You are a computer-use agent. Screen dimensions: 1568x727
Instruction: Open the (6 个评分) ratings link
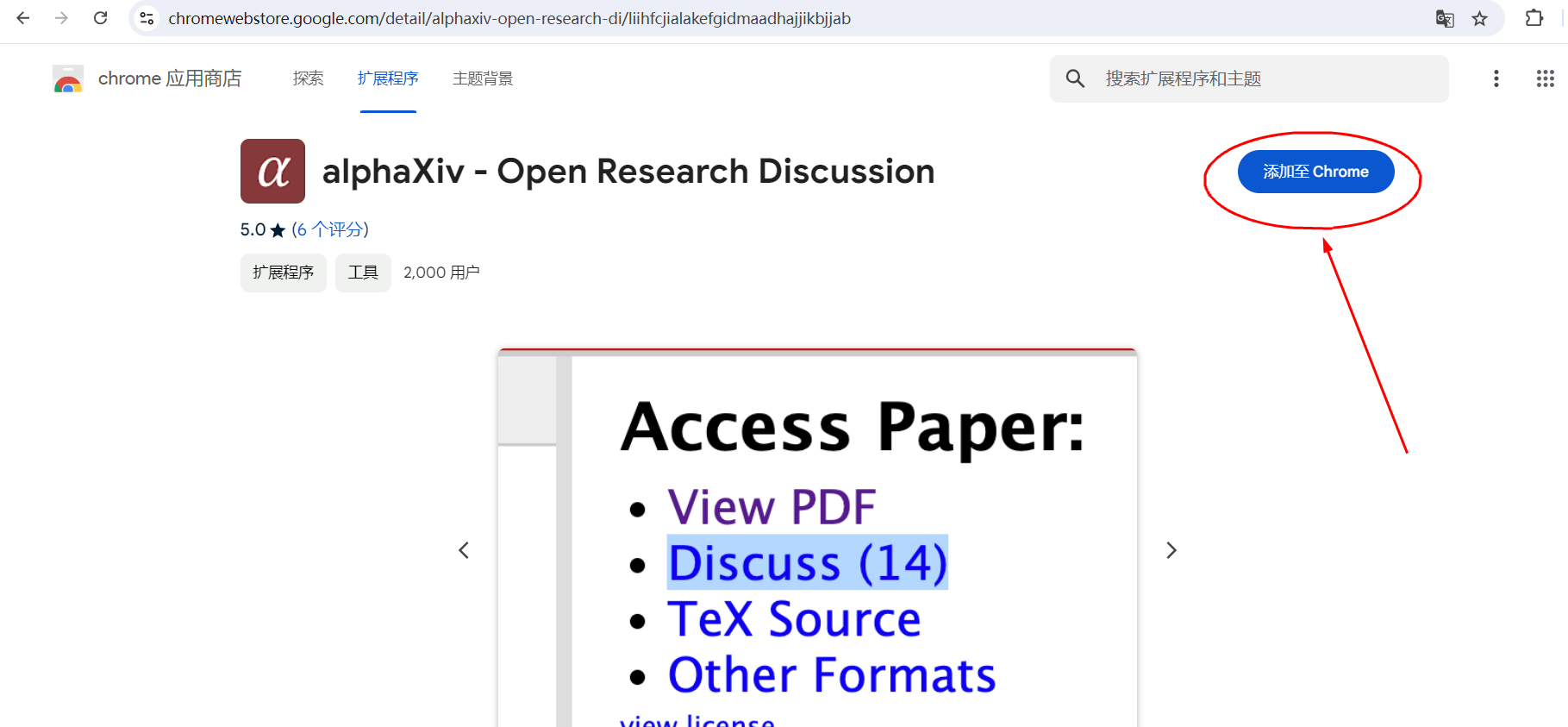[330, 229]
